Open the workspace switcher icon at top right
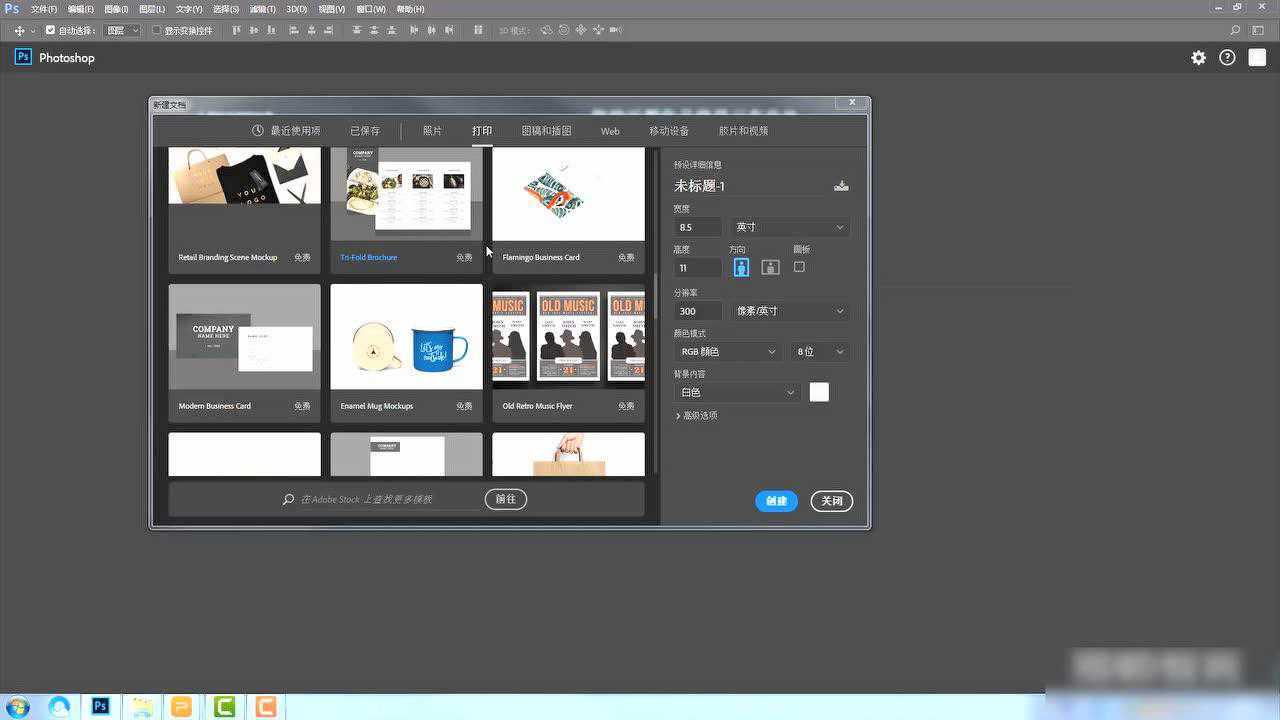Screen dimensions: 1280x720 coord(1258,30)
